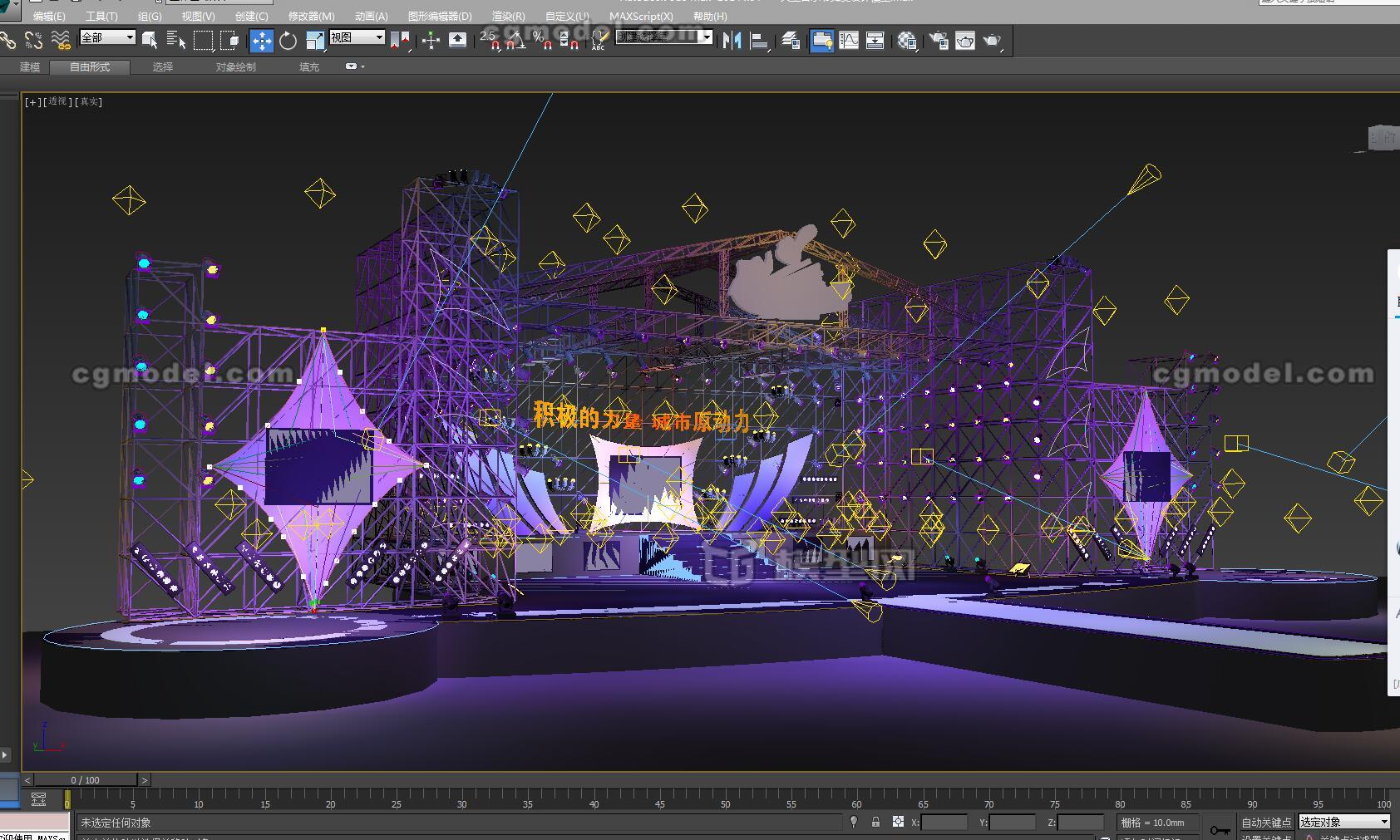1400x840 pixels.
Task: Toggle the Angle Snap button
Action: coord(516,40)
